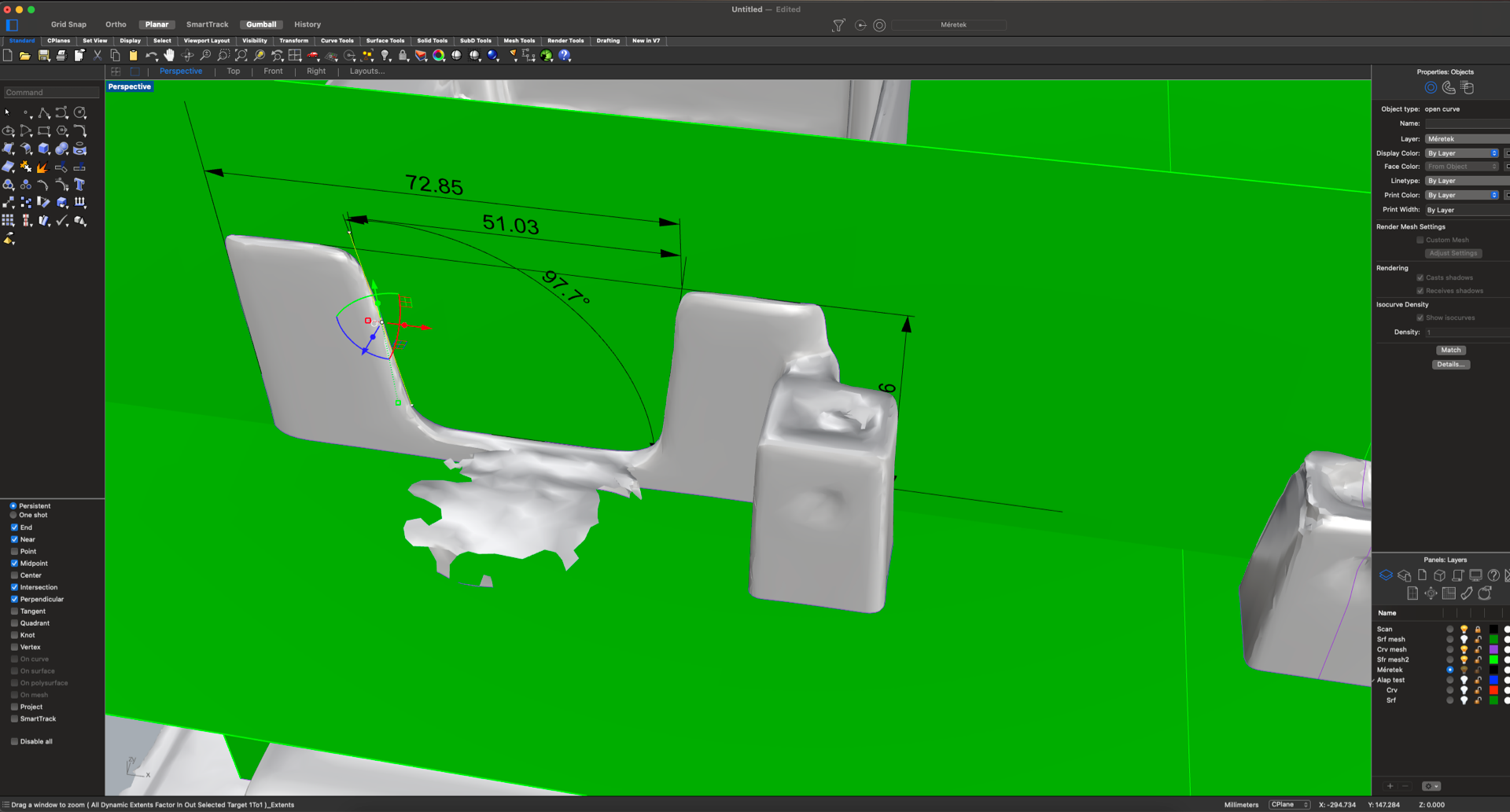Open the Help question mark icon
This screenshot has height=812, width=1510.
point(565,56)
